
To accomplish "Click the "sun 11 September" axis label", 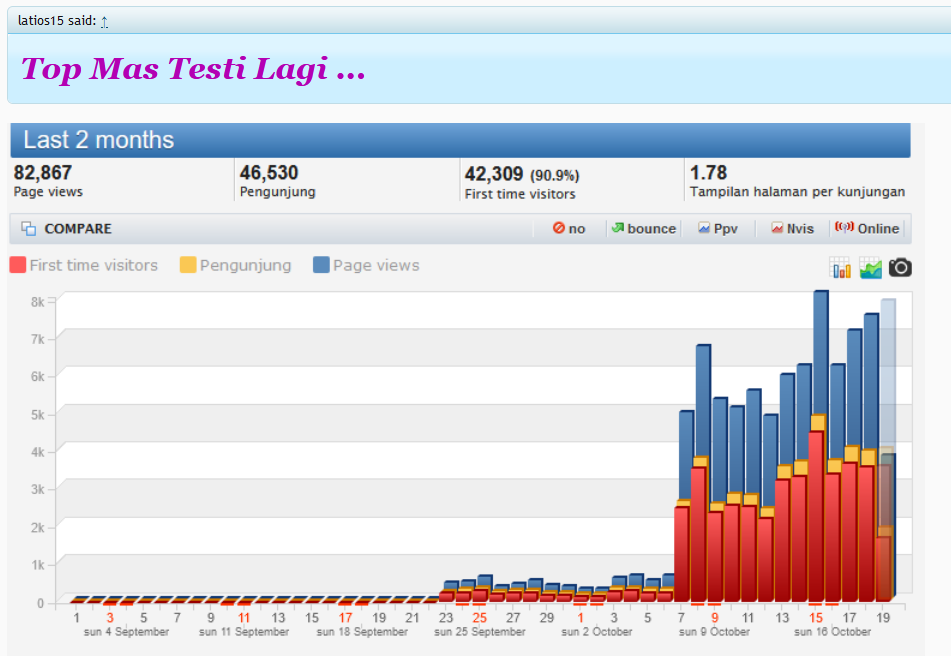I will pos(244,632).
